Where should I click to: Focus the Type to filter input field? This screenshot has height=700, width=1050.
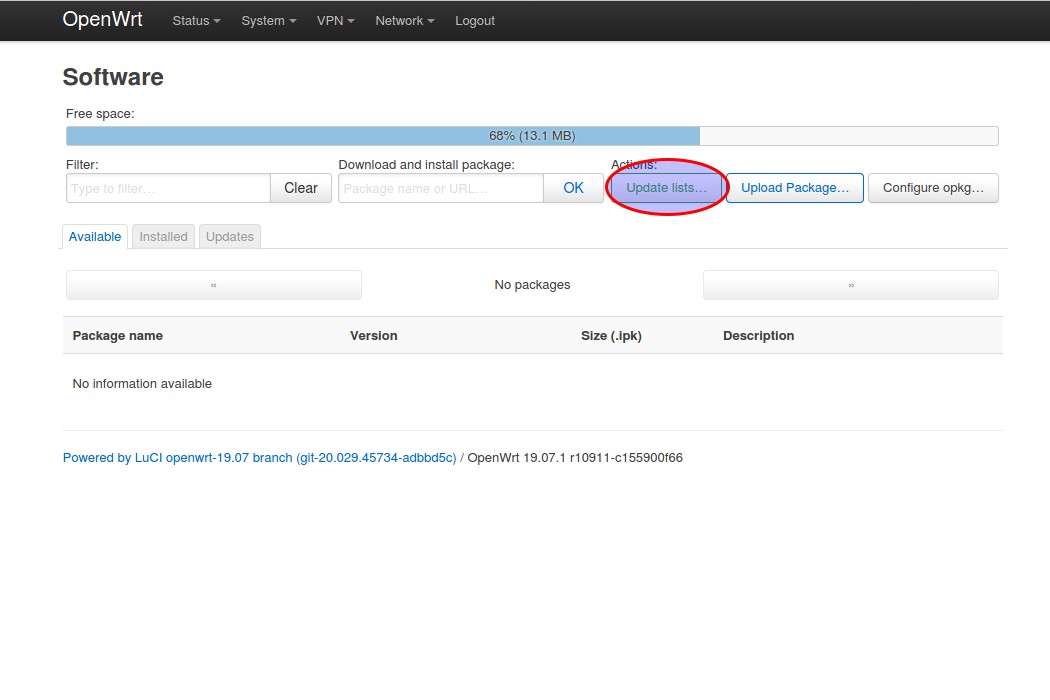pyautogui.click(x=168, y=188)
